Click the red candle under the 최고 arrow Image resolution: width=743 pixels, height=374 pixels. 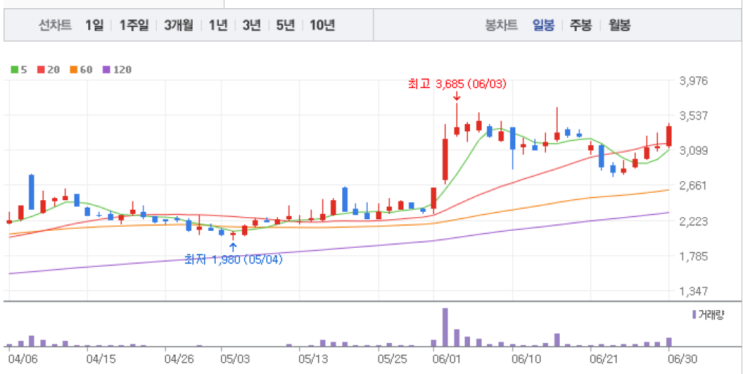pyautogui.click(x=457, y=131)
